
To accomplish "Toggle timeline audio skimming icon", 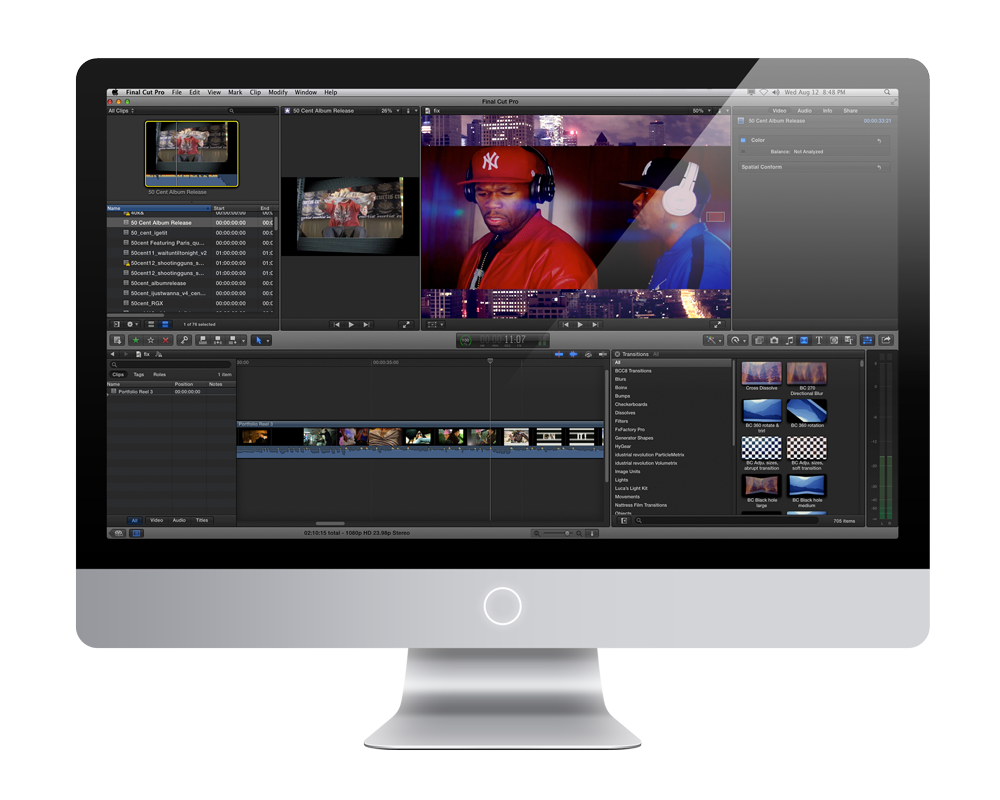I will click(x=573, y=354).
